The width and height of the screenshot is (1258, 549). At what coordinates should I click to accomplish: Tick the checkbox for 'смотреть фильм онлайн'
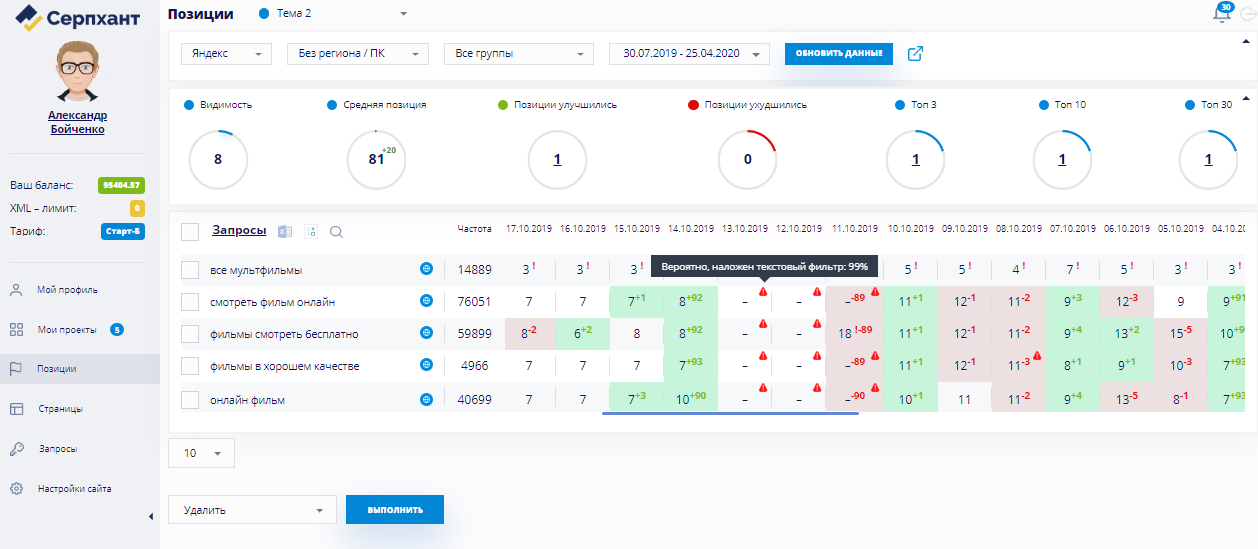tap(191, 302)
